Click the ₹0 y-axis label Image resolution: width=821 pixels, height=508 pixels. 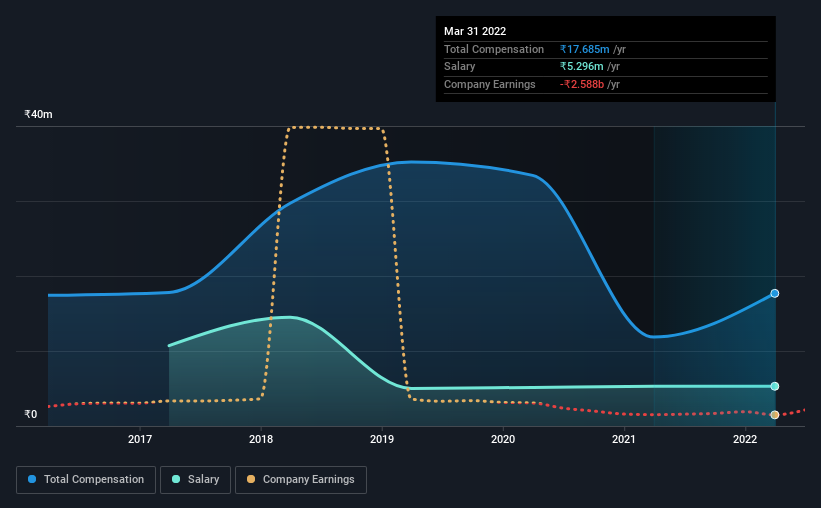(x=31, y=414)
